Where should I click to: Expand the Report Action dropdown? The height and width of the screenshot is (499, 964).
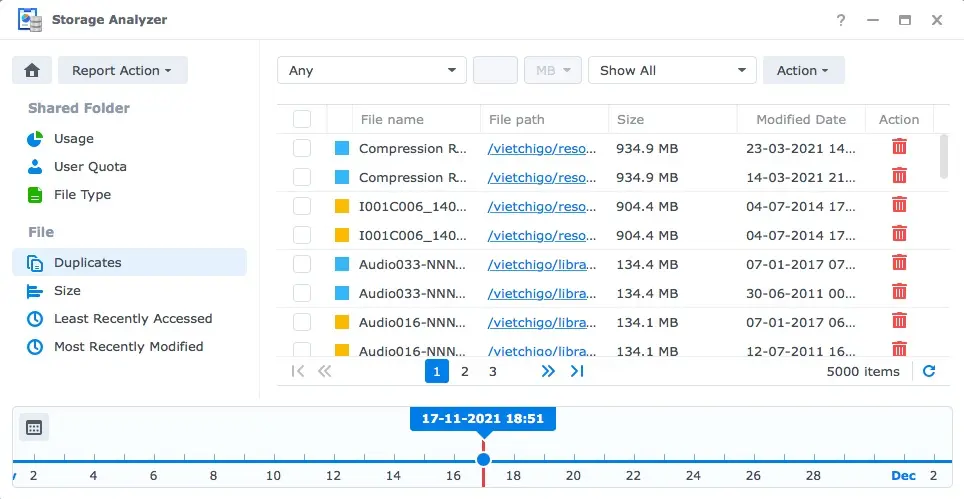(122, 71)
